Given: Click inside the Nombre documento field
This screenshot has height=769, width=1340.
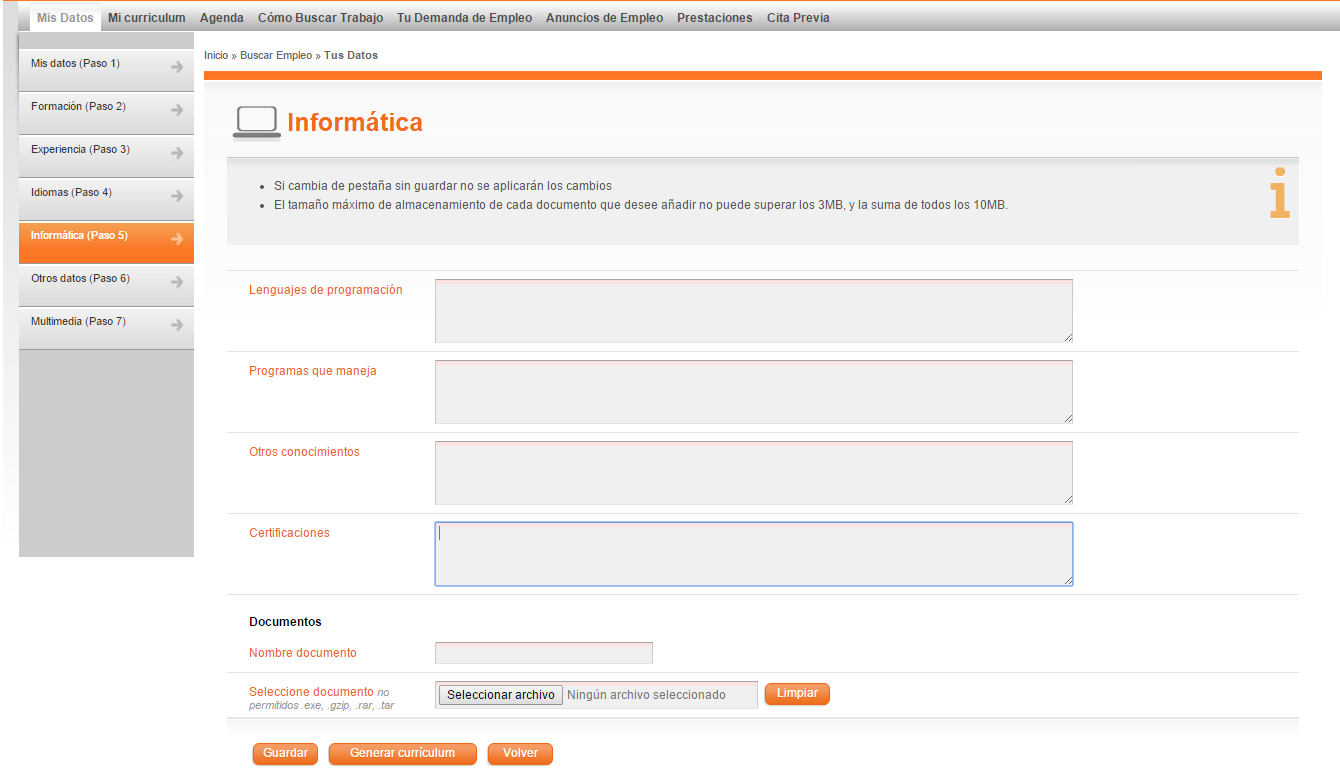Looking at the screenshot, I should pyautogui.click(x=543, y=652).
